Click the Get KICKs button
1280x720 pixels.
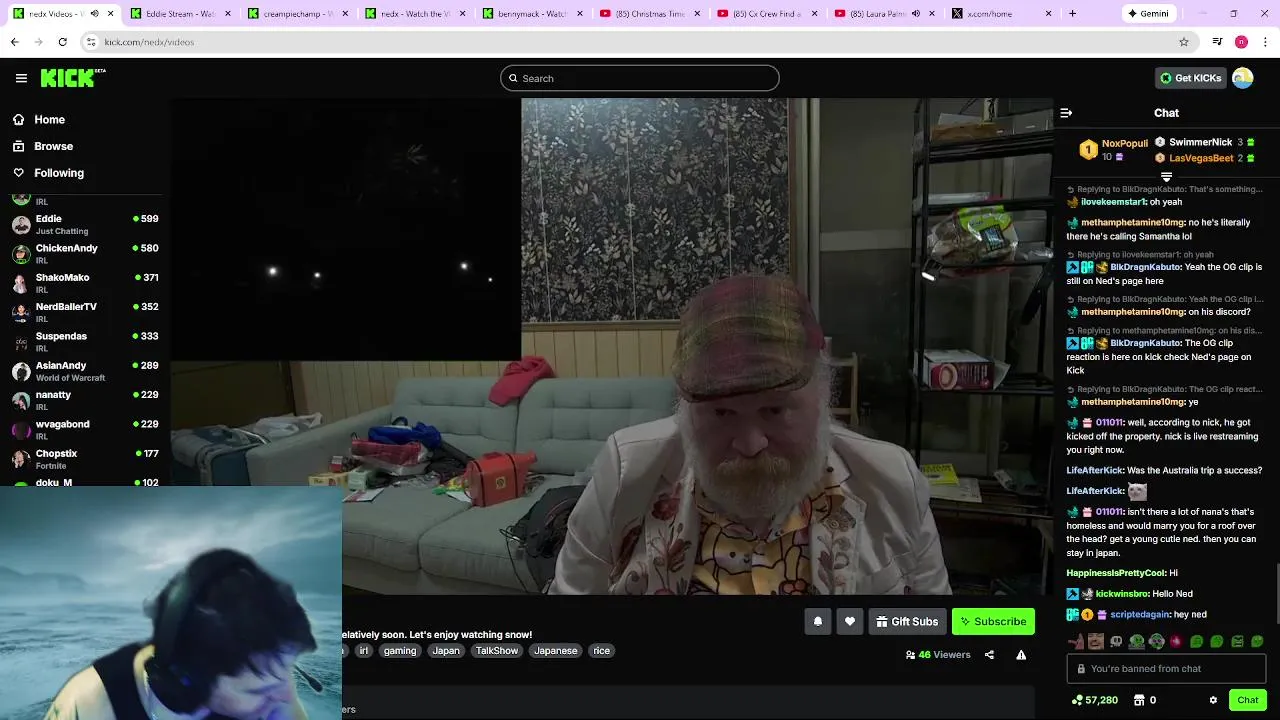click(x=1190, y=78)
